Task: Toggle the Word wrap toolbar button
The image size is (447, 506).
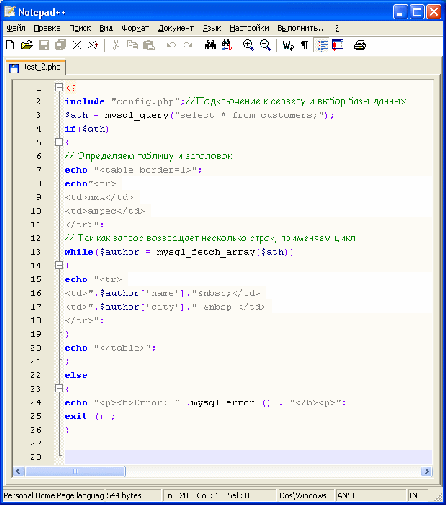Action: [288, 45]
